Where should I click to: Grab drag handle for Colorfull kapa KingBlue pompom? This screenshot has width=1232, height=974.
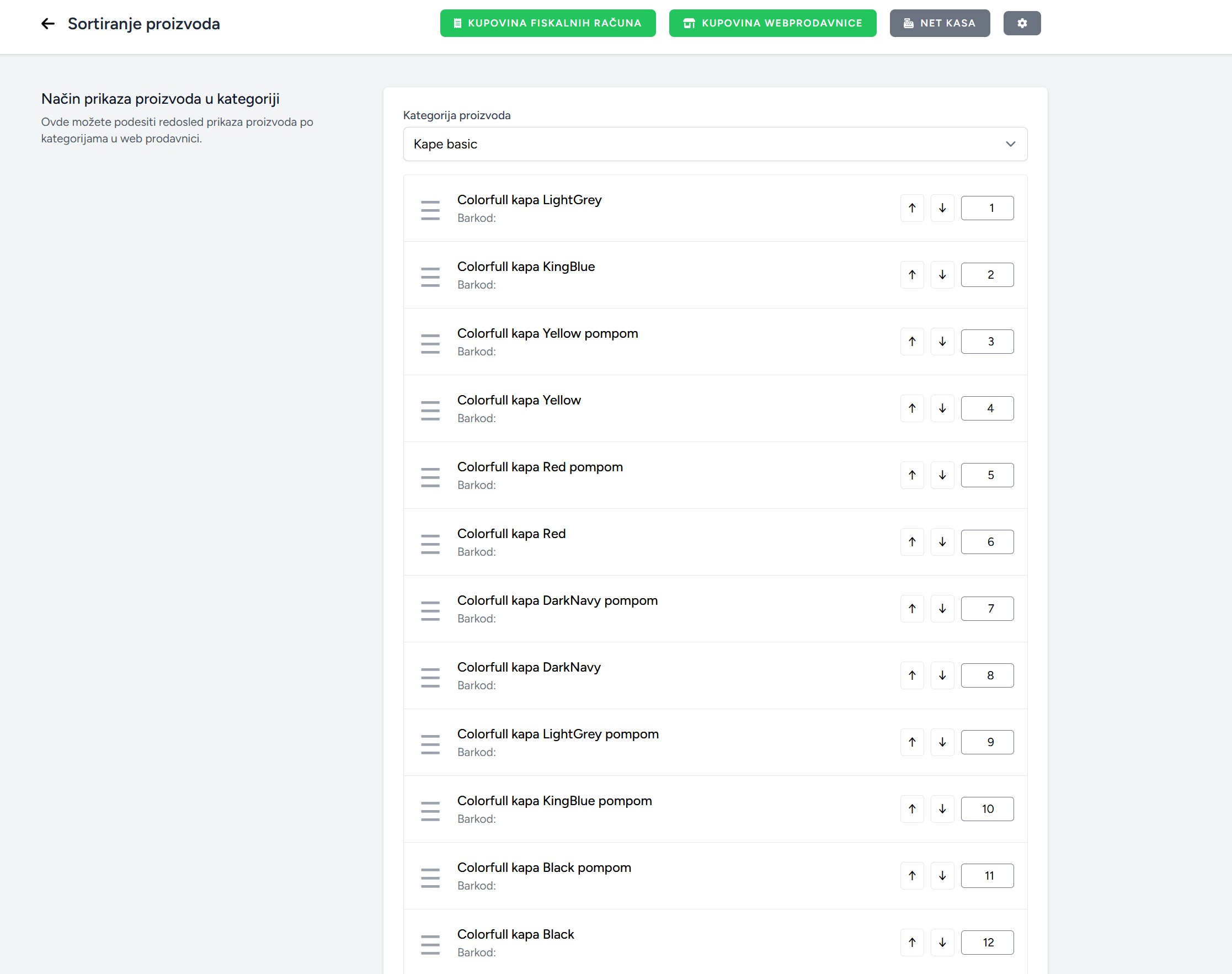click(430, 811)
